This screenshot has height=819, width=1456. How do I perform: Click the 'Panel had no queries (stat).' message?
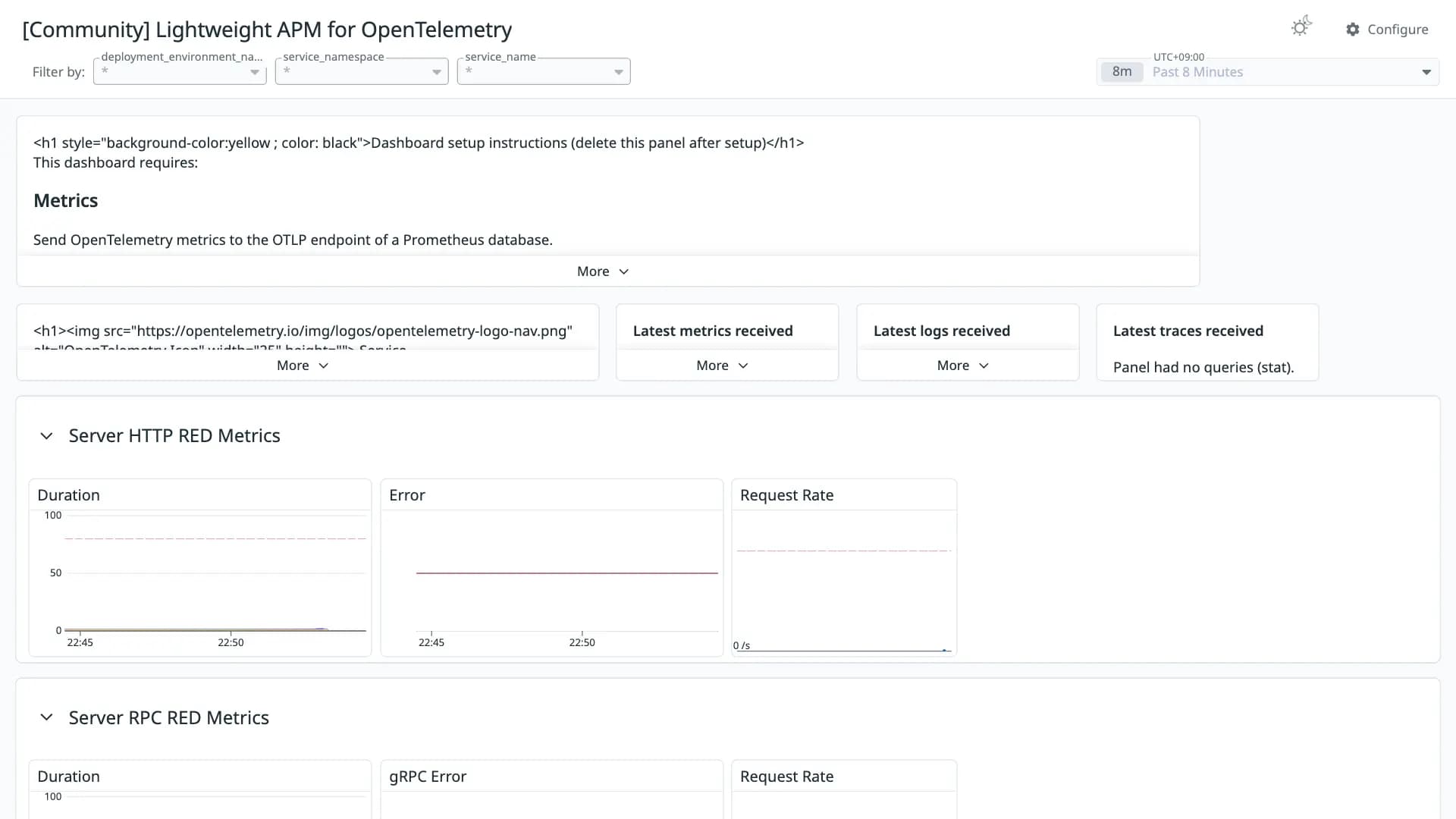click(x=1203, y=367)
